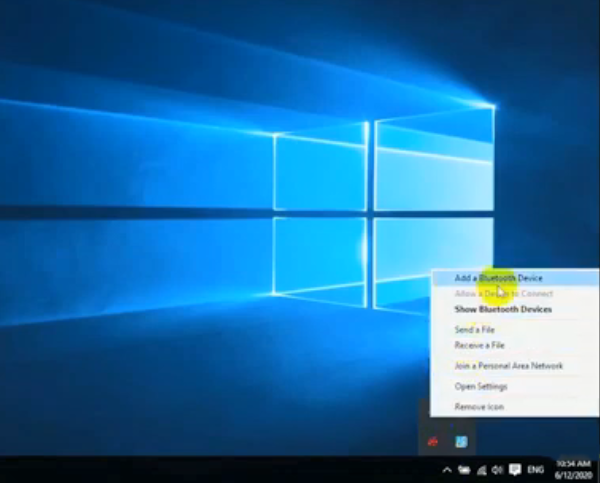Open the battery power tray icon
Screen dimensions: 600x483
(x=464, y=470)
